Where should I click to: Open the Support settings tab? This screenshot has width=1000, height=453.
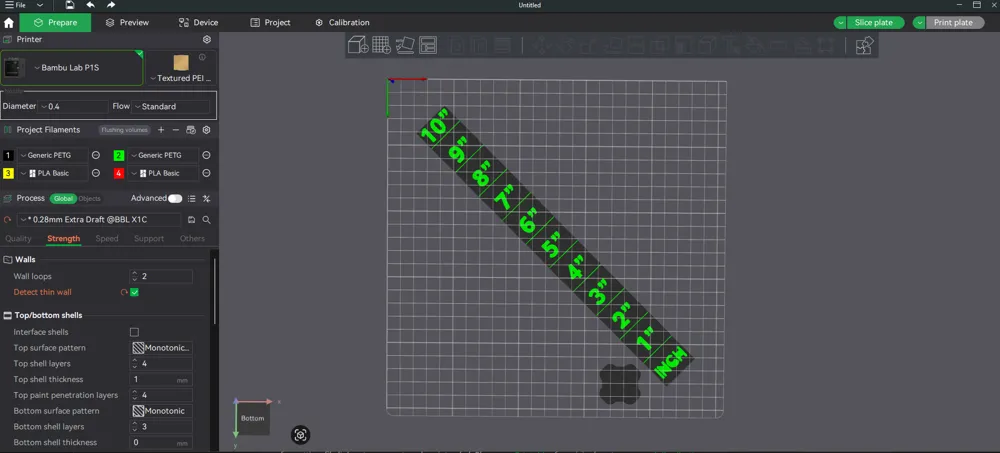(x=149, y=239)
